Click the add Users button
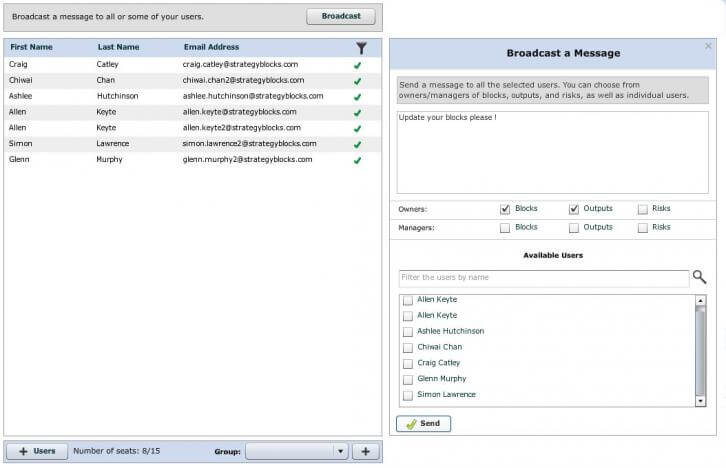Screen dimensions: 726x468 (37, 451)
